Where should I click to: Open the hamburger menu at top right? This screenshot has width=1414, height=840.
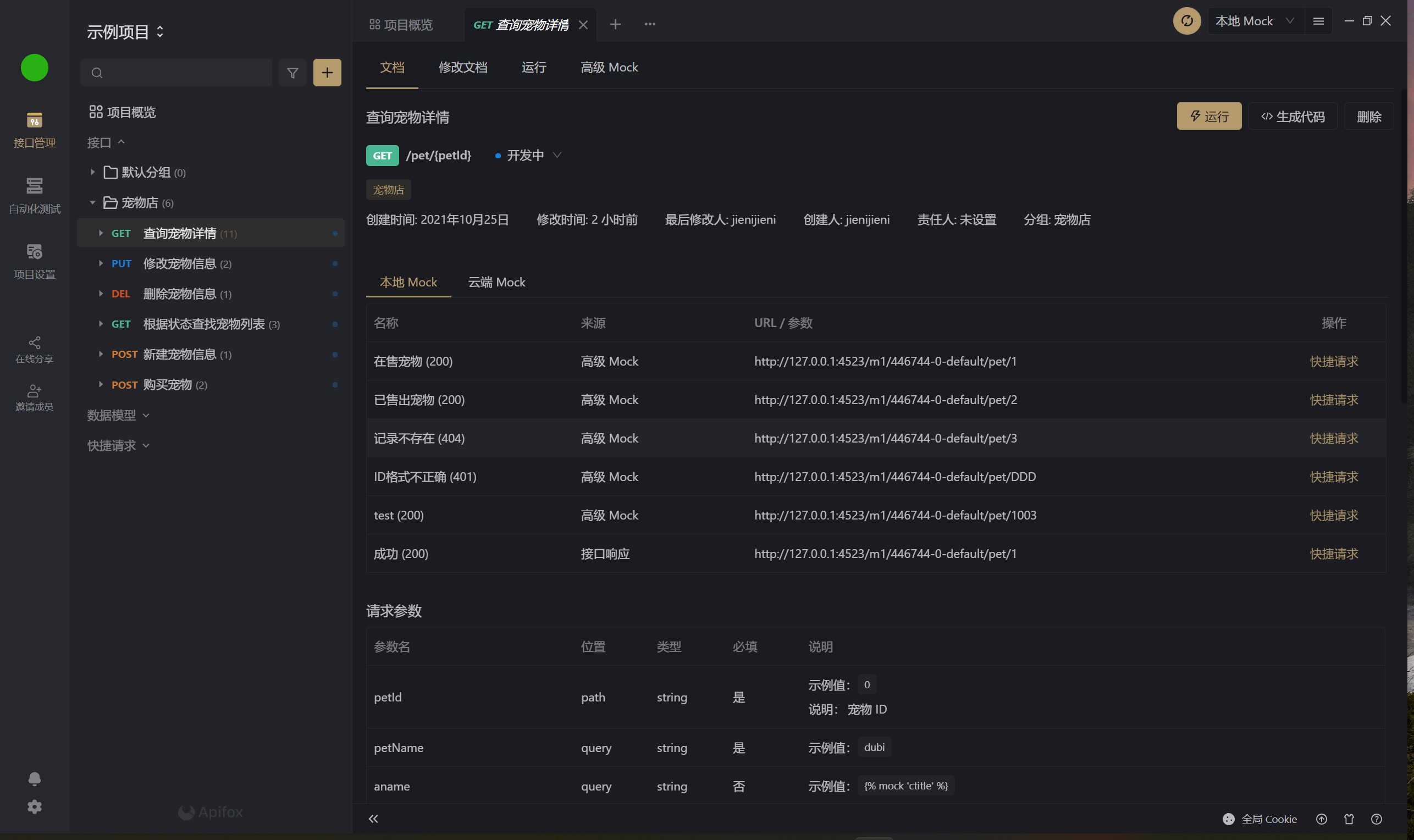tap(1319, 21)
